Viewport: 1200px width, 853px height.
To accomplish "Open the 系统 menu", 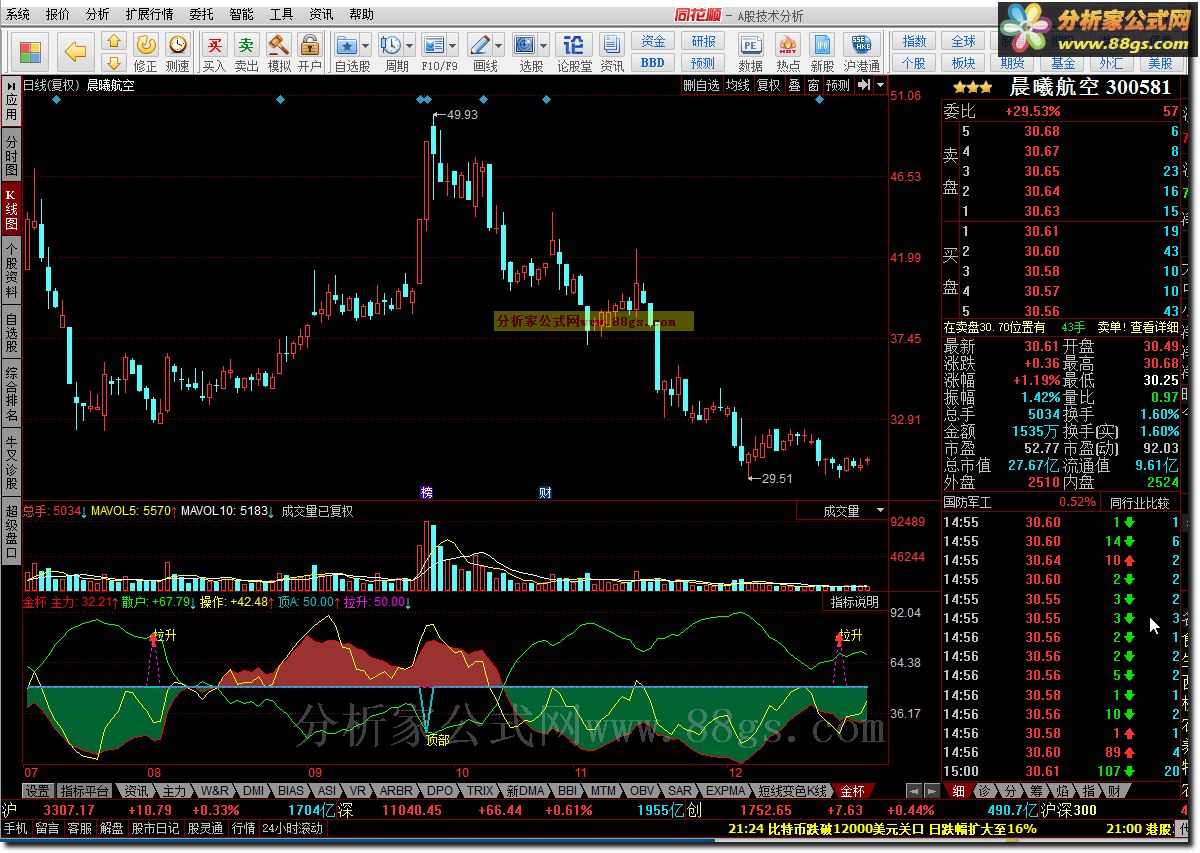I will point(18,14).
